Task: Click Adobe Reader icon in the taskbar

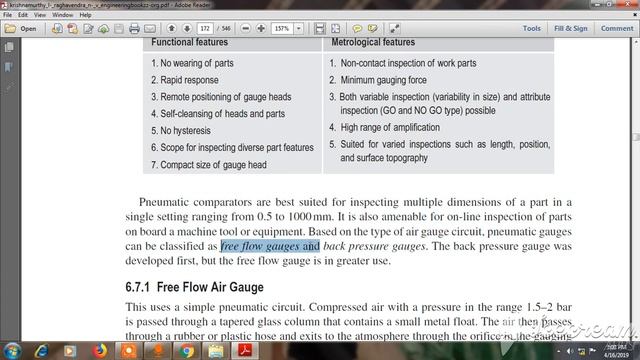Action: click(245, 351)
